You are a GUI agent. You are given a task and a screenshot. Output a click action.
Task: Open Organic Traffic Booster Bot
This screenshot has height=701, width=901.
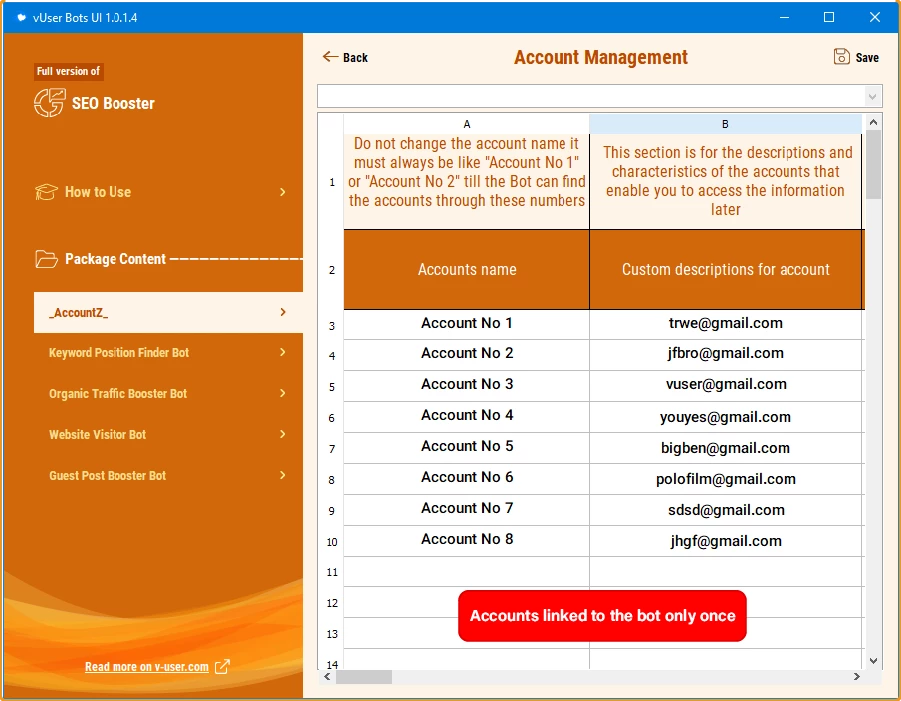tap(168, 393)
